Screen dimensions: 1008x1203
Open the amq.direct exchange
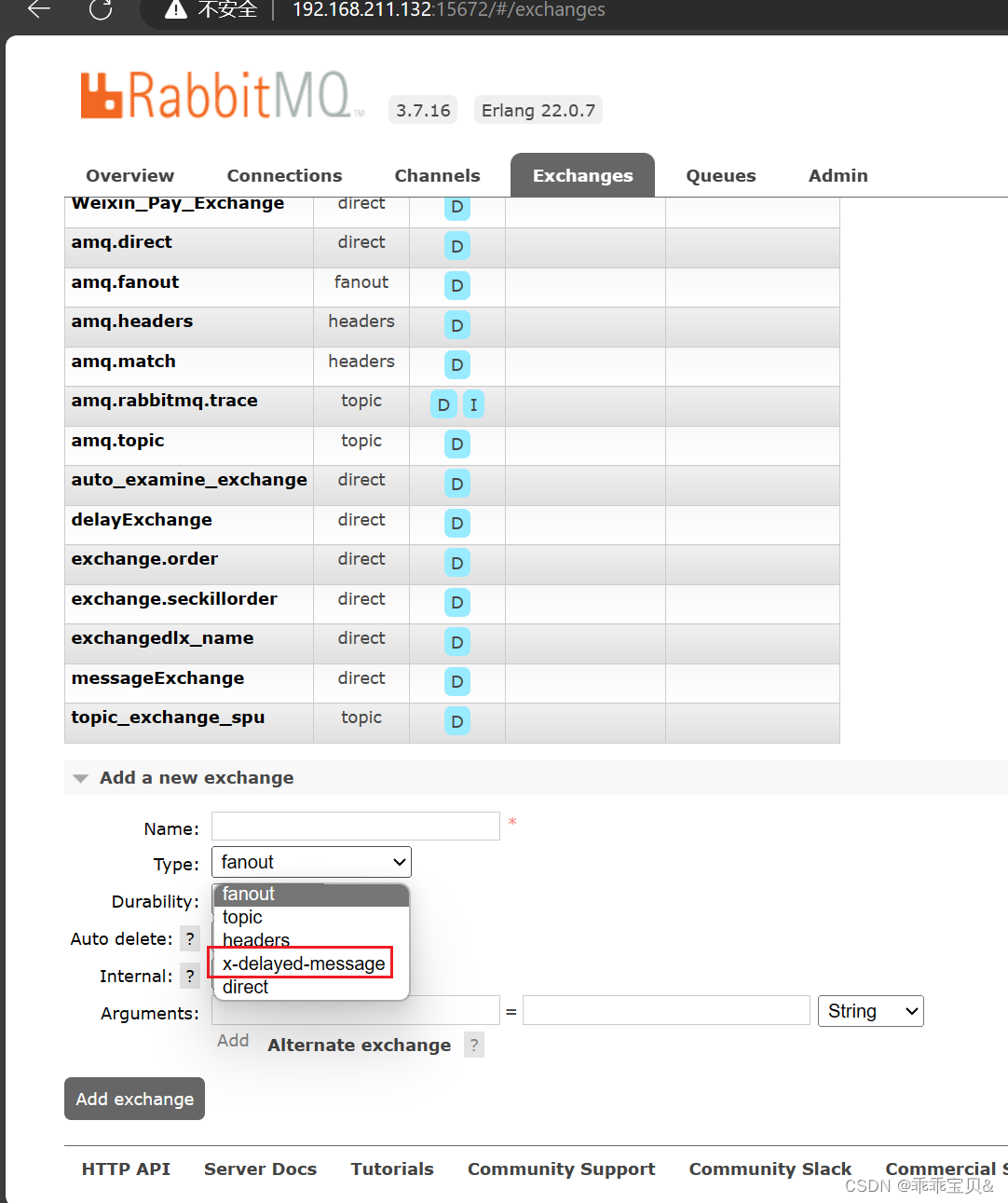pyautogui.click(x=121, y=242)
